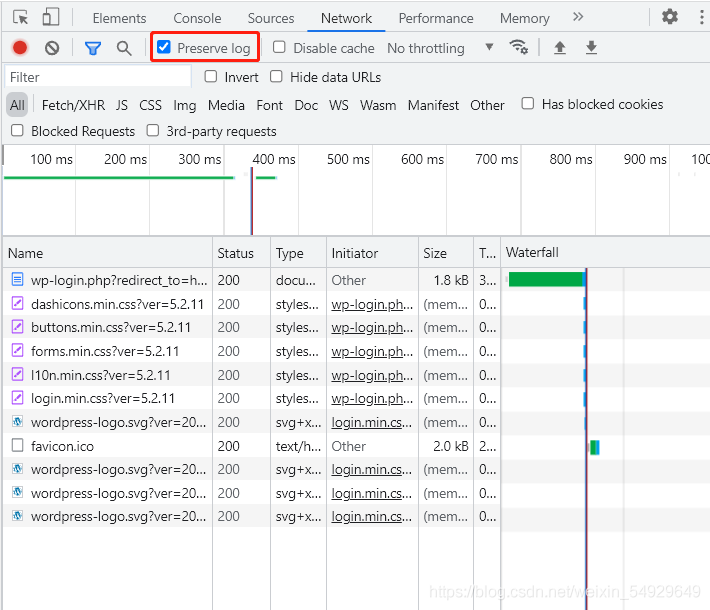Switch to the Console tab

pyautogui.click(x=197, y=18)
